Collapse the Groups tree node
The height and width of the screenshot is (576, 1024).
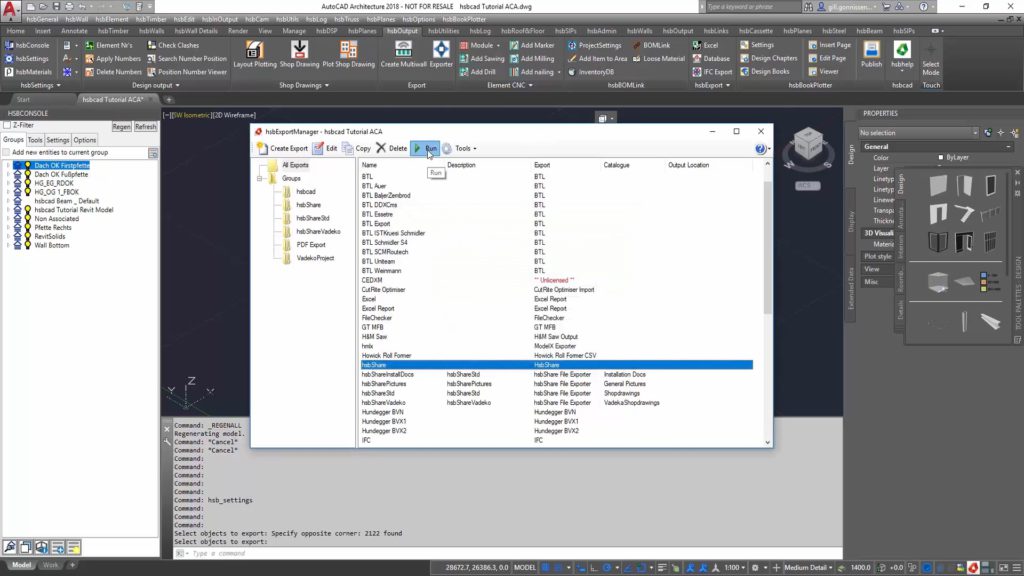click(x=260, y=178)
